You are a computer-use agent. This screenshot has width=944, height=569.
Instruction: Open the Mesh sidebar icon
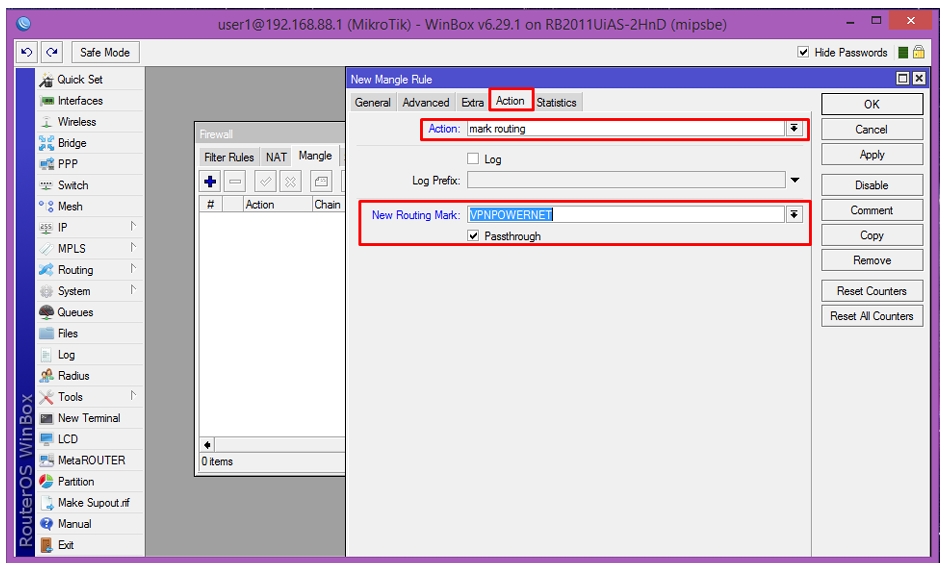tap(46, 206)
